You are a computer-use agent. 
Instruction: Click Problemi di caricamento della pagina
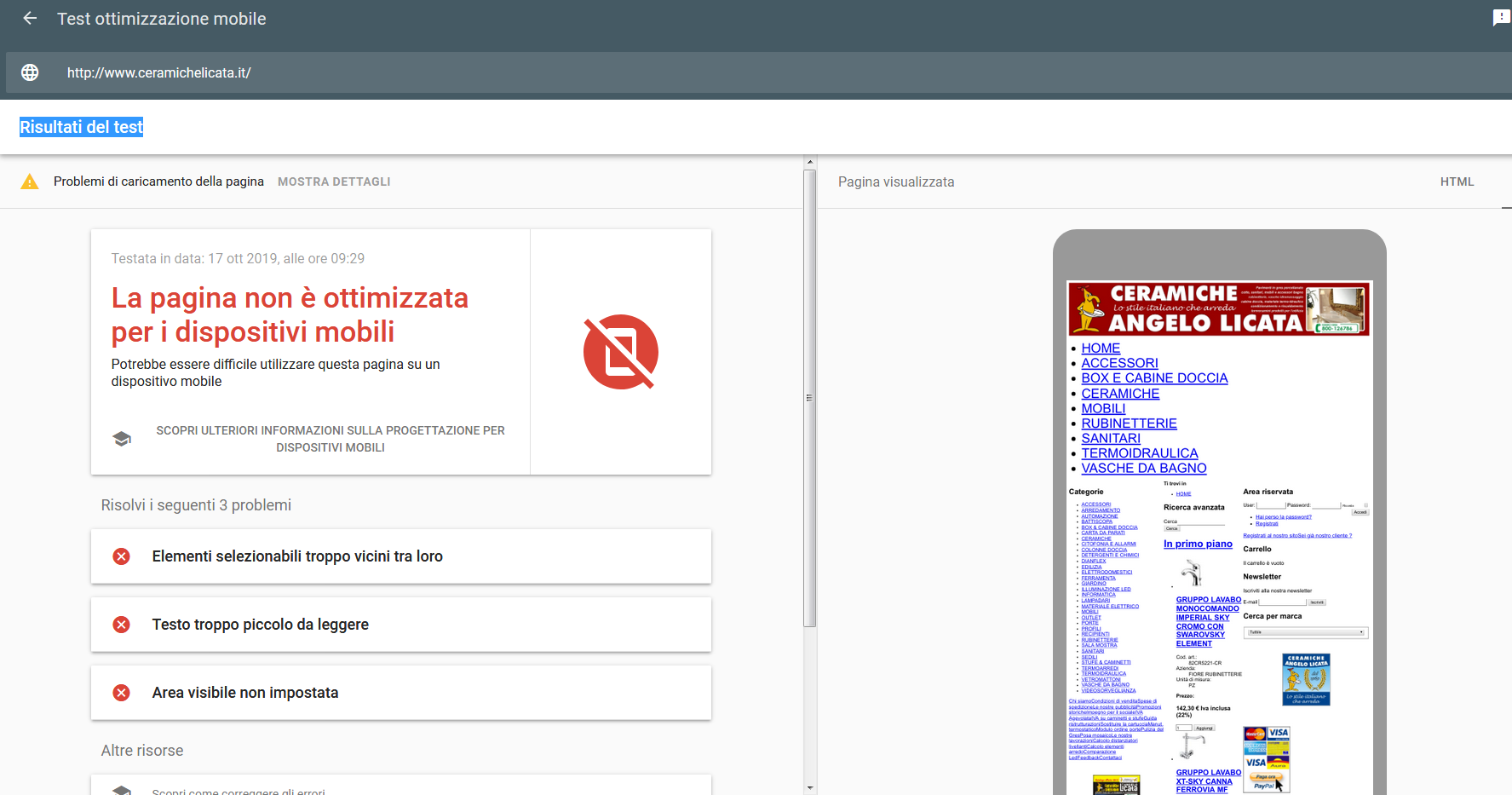pyautogui.click(x=158, y=181)
